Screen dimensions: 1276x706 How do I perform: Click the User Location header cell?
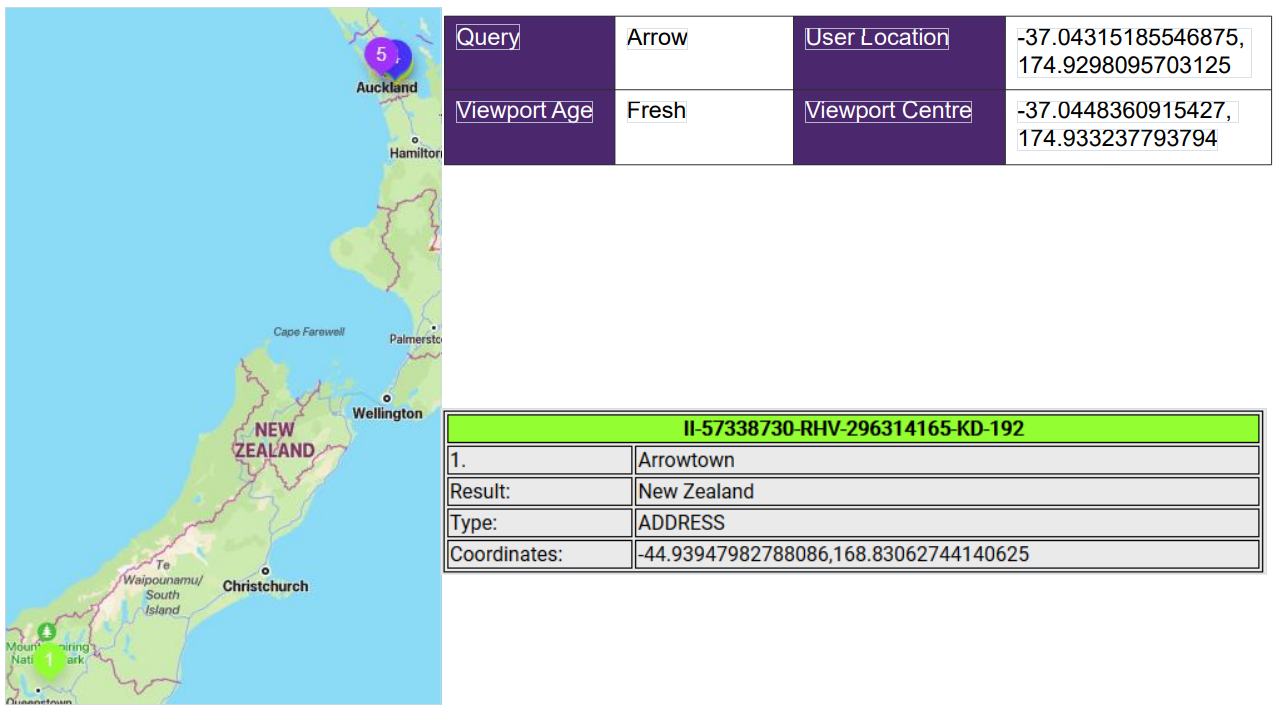point(899,53)
